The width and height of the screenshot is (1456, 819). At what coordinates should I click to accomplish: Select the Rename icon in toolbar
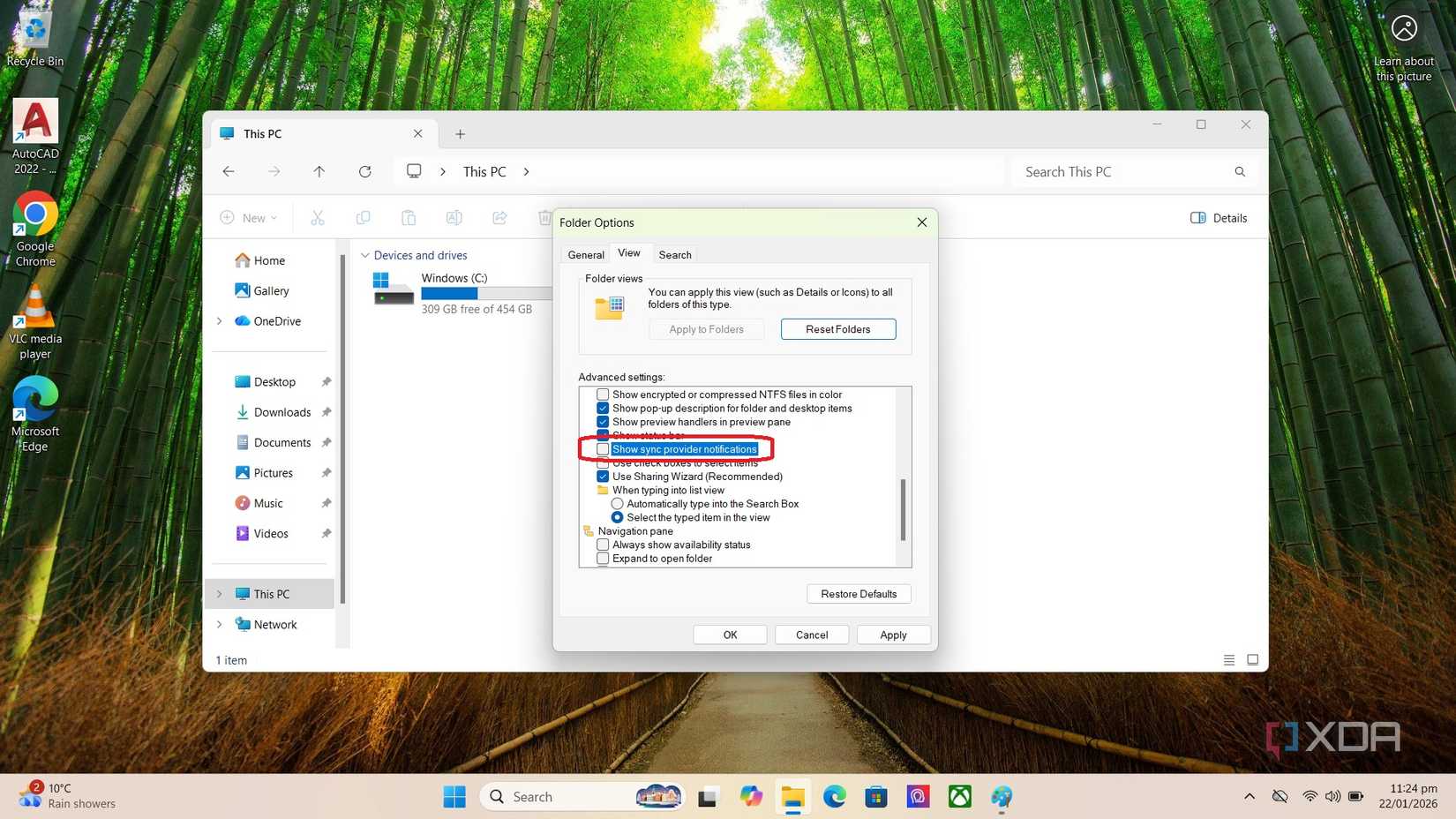[x=454, y=217]
